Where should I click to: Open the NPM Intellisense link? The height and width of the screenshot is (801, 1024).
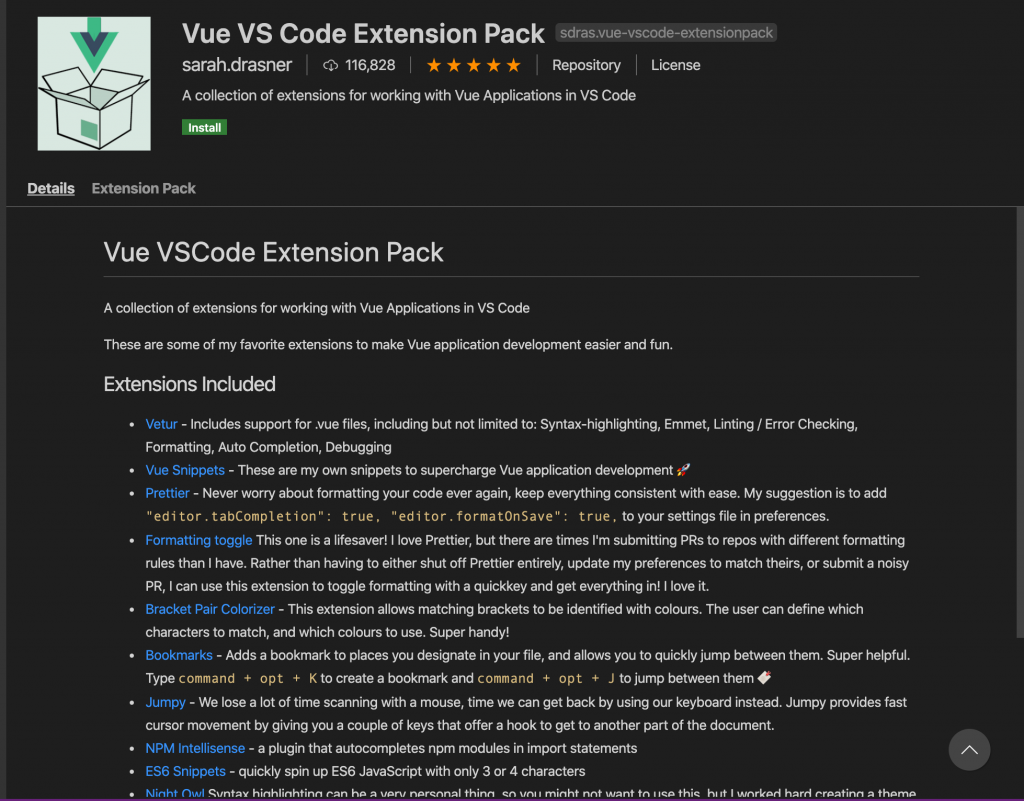[x=195, y=748]
